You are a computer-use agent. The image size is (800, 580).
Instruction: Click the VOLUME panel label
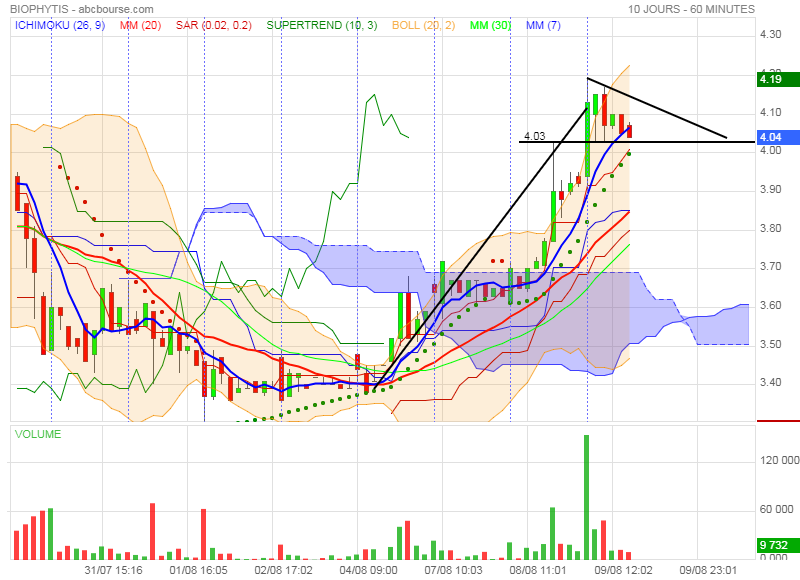click(x=38, y=434)
